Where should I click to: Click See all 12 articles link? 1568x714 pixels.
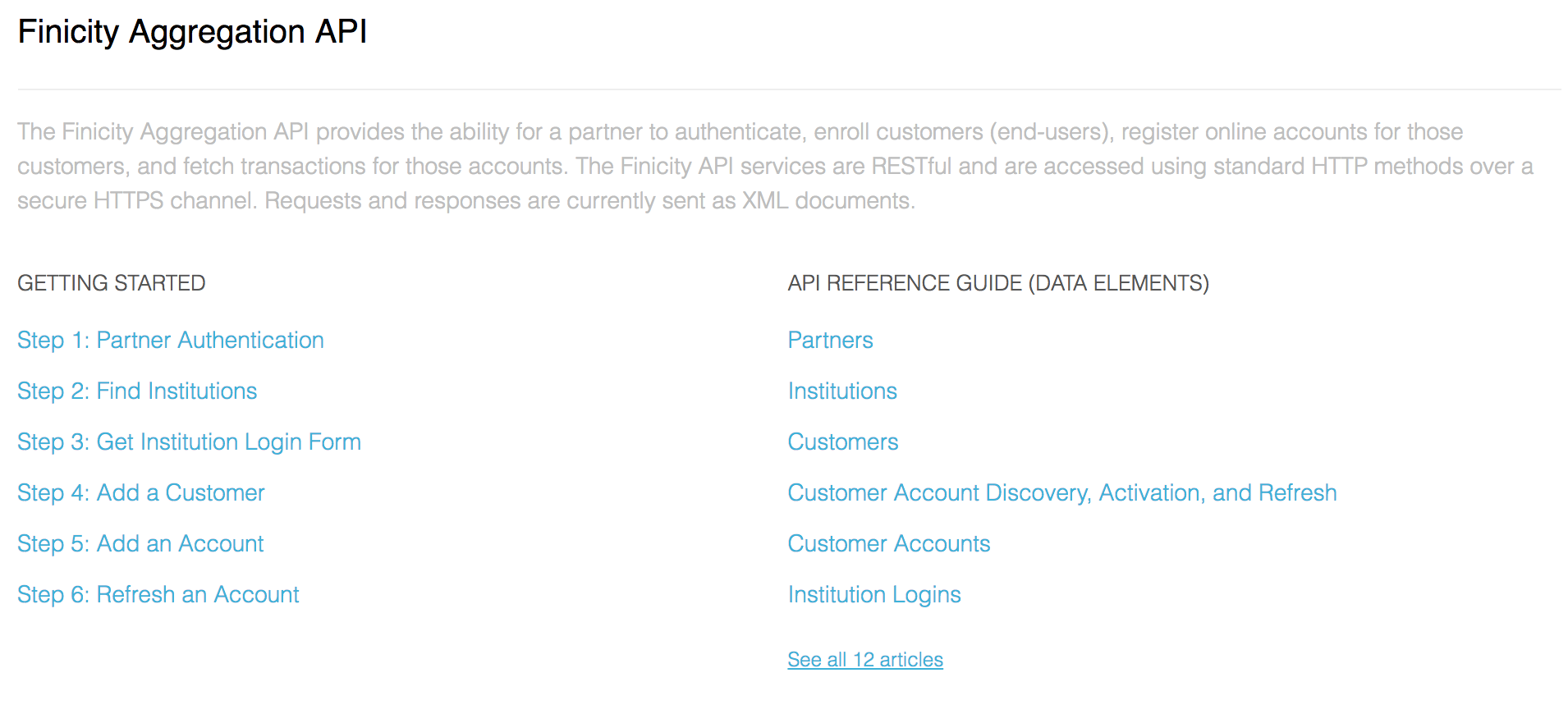[x=865, y=660]
